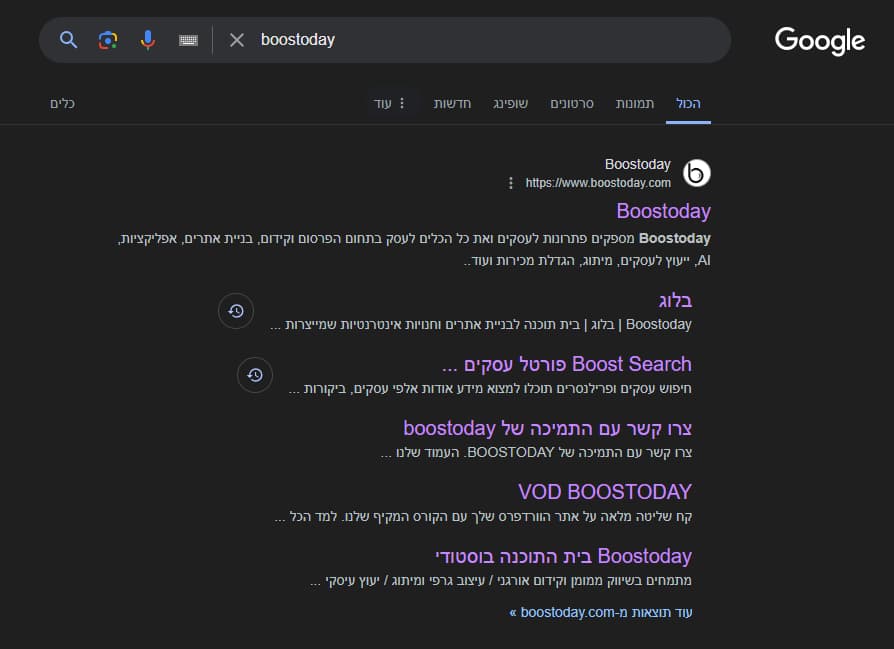Click history icon beside בלוג result
This screenshot has width=894, height=649.
point(236,311)
